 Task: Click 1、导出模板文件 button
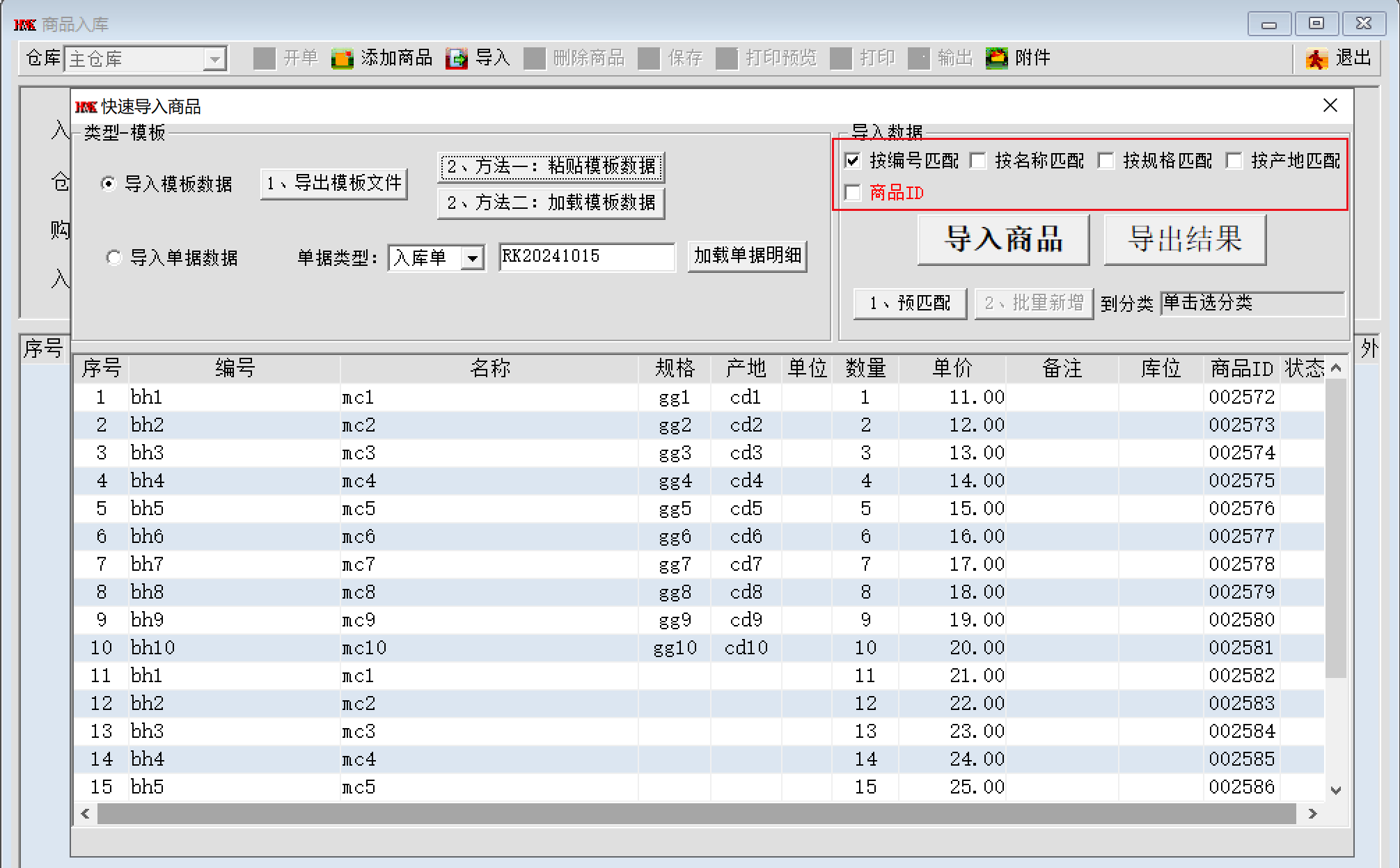tap(334, 184)
